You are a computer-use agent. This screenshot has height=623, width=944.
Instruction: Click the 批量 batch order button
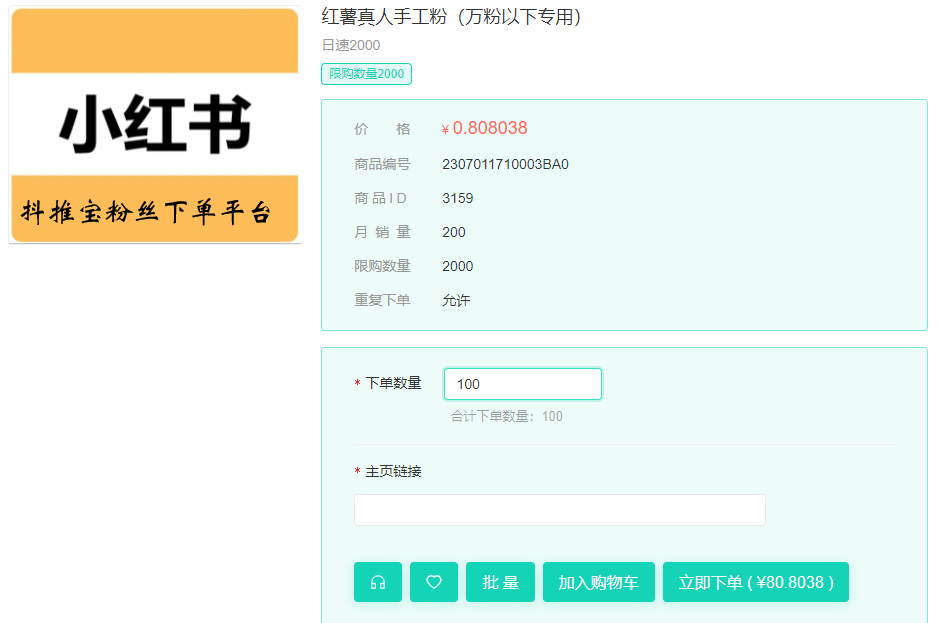tap(500, 582)
